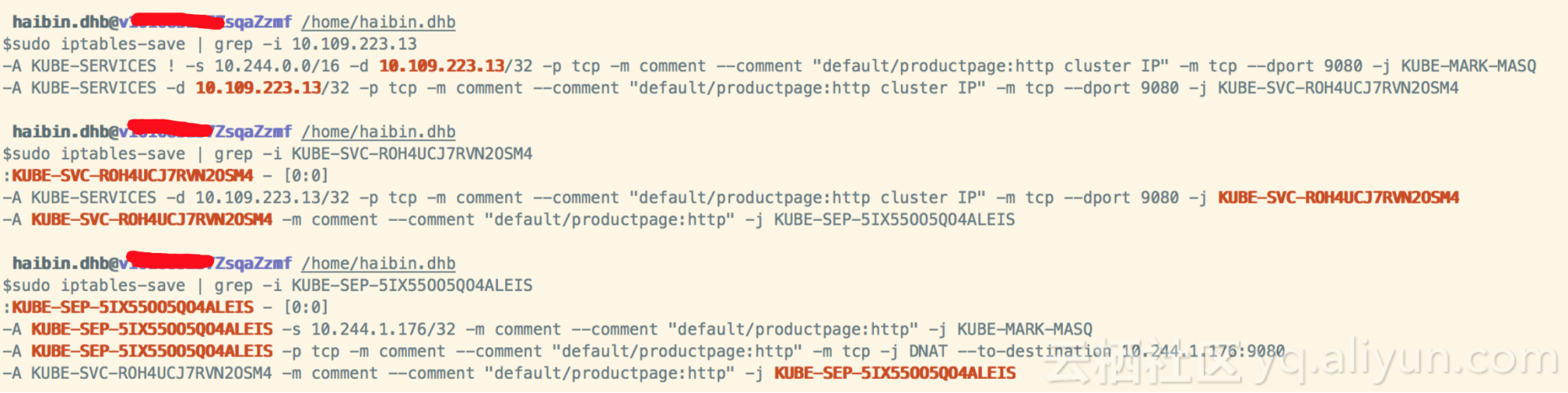Click the grep -i 10.109.223.13 command text
This screenshot has height=393, width=1568.
pyautogui.click(x=315, y=44)
